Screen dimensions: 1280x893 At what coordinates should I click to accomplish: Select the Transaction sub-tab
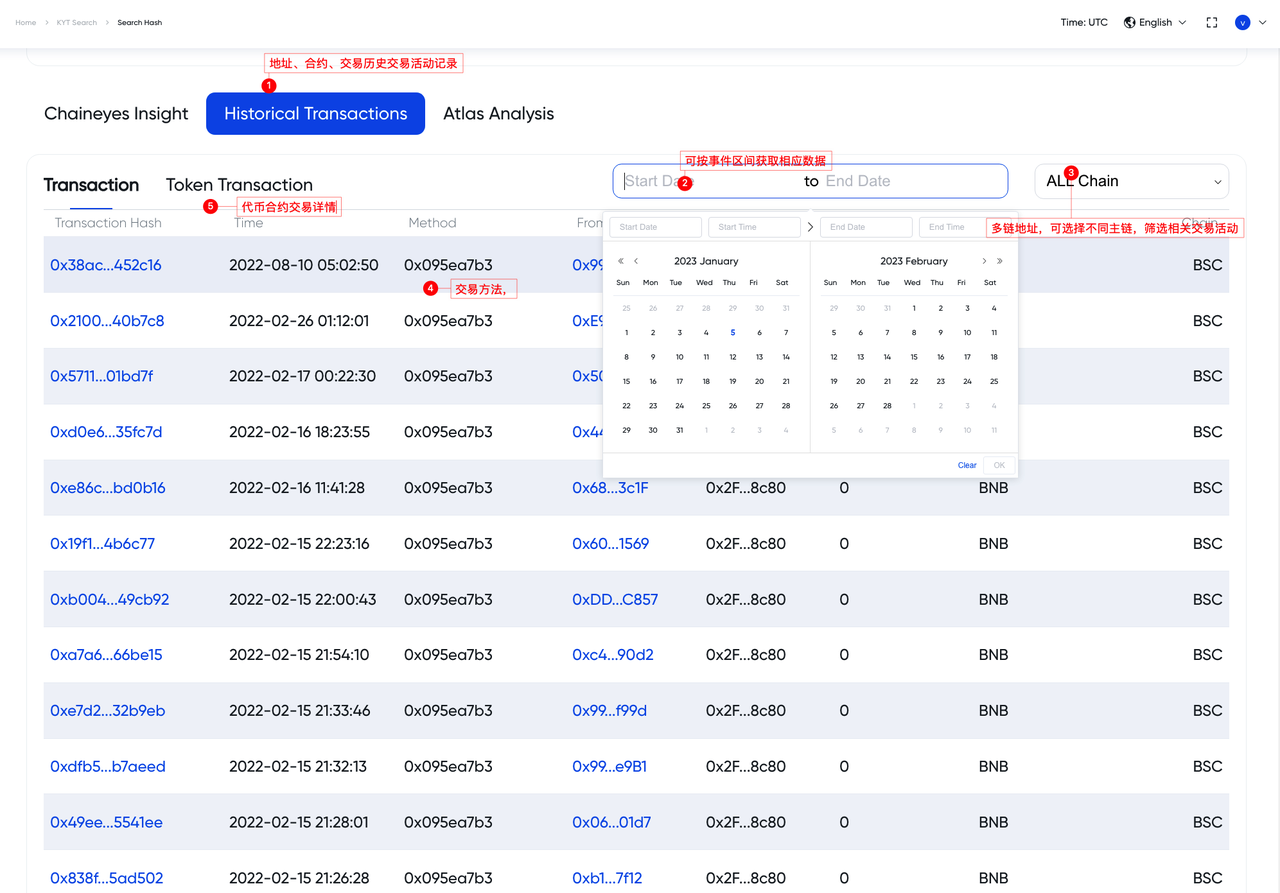pos(91,185)
